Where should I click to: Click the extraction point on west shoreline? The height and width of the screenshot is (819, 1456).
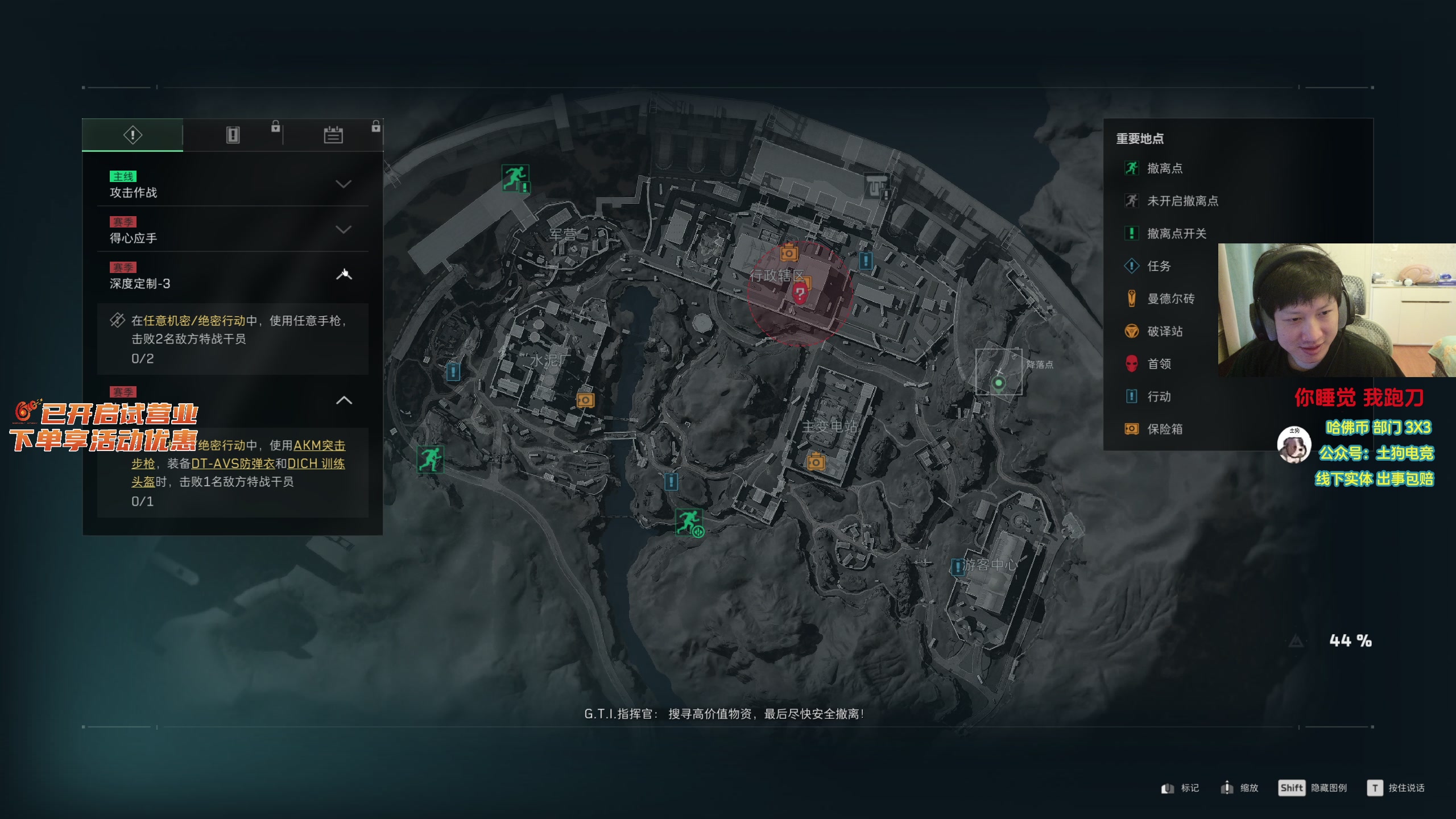coord(430,459)
